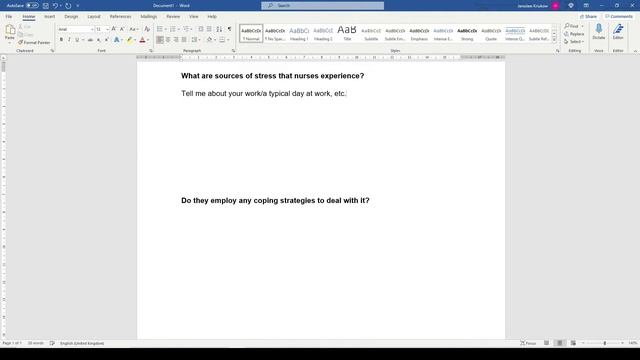Viewport: 640px width, 360px height.
Task: Click the Format Painter button
Action: pyautogui.click(x=34, y=42)
